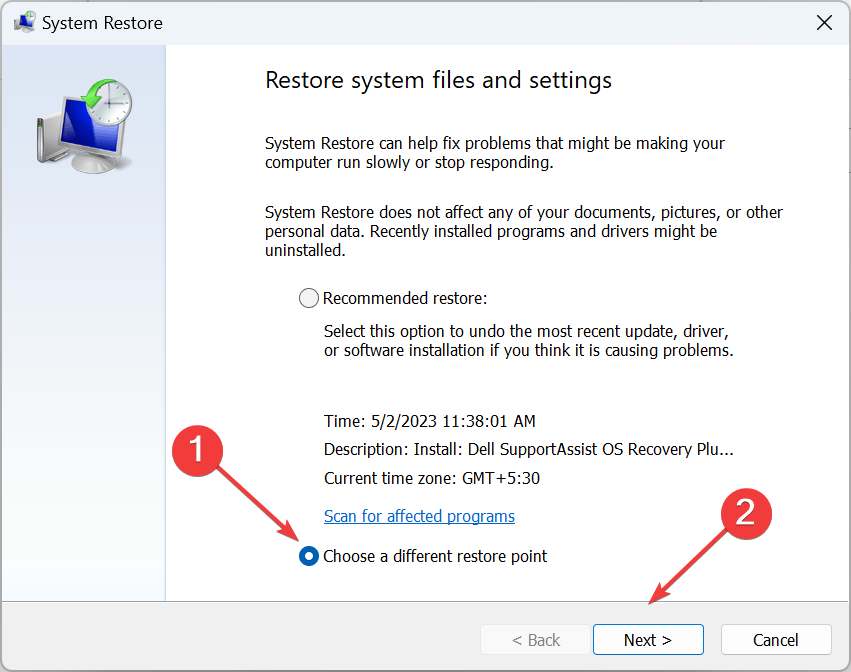
Task: Click the 'Select this option to undo' description
Action: [529, 341]
